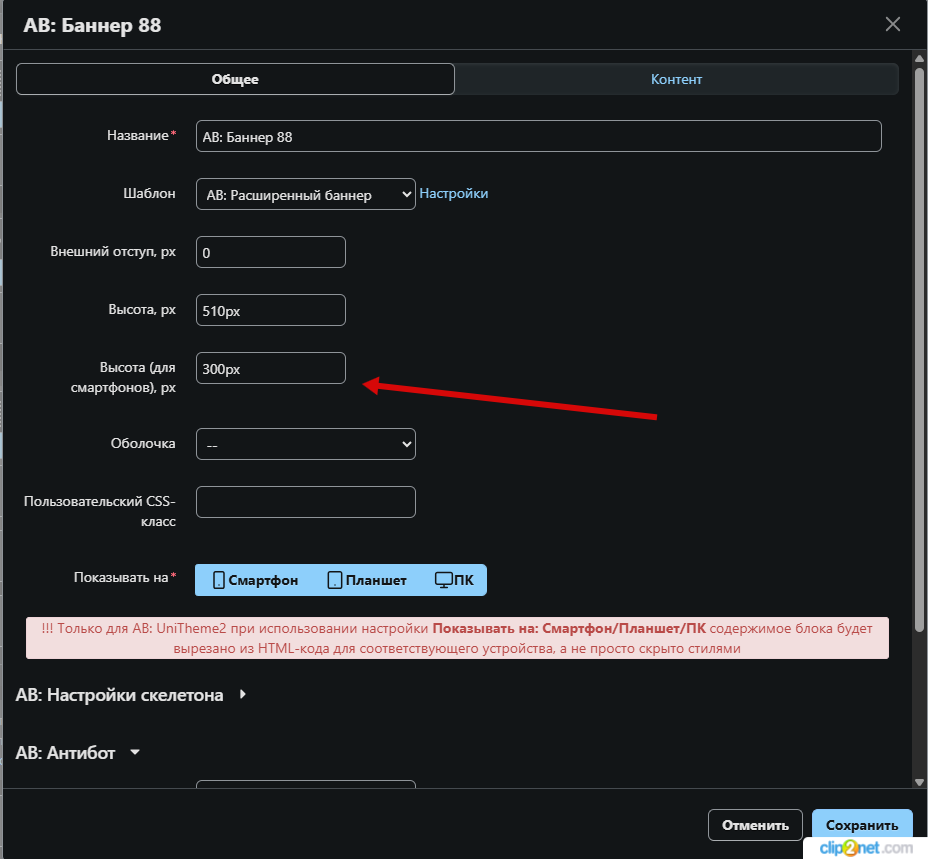928x859 pixels.
Task: Open the Настройки link next to template
Action: point(453,194)
